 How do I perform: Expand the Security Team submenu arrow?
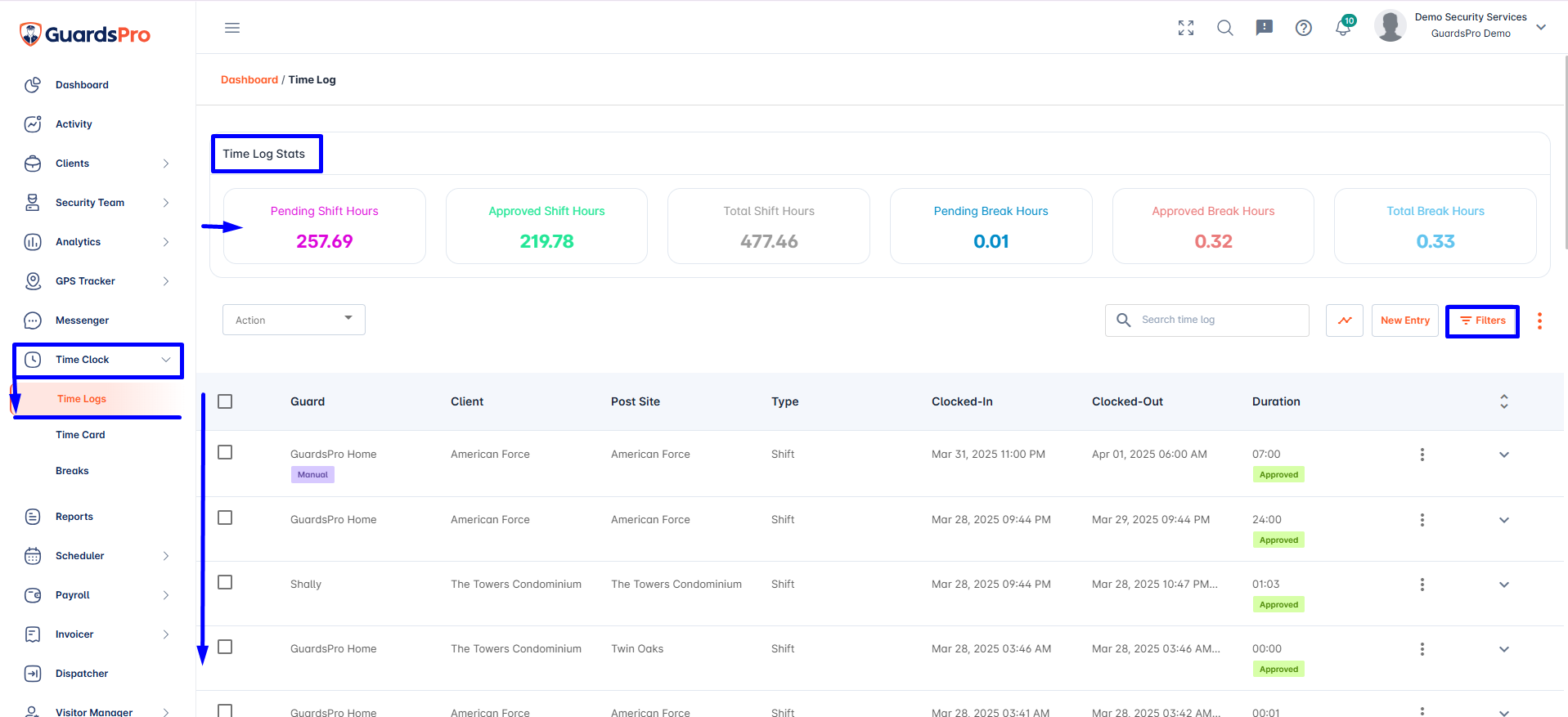point(166,203)
